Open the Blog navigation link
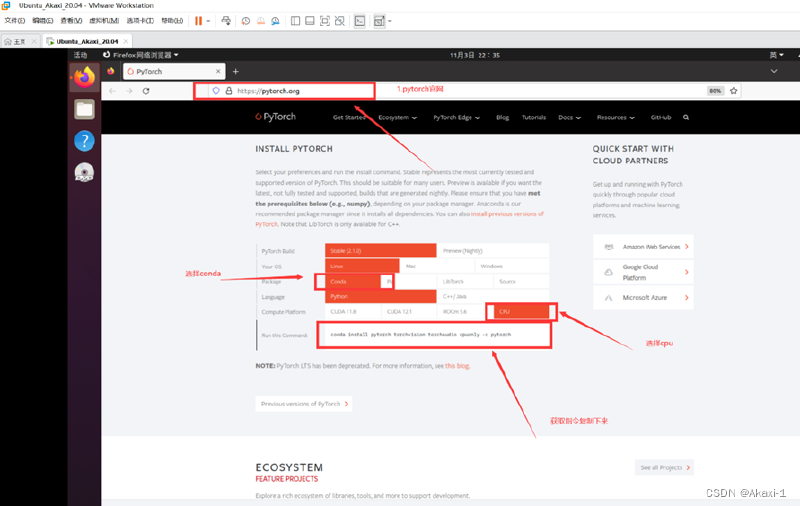The width and height of the screenshot is (800, 506). pos(503,117)
